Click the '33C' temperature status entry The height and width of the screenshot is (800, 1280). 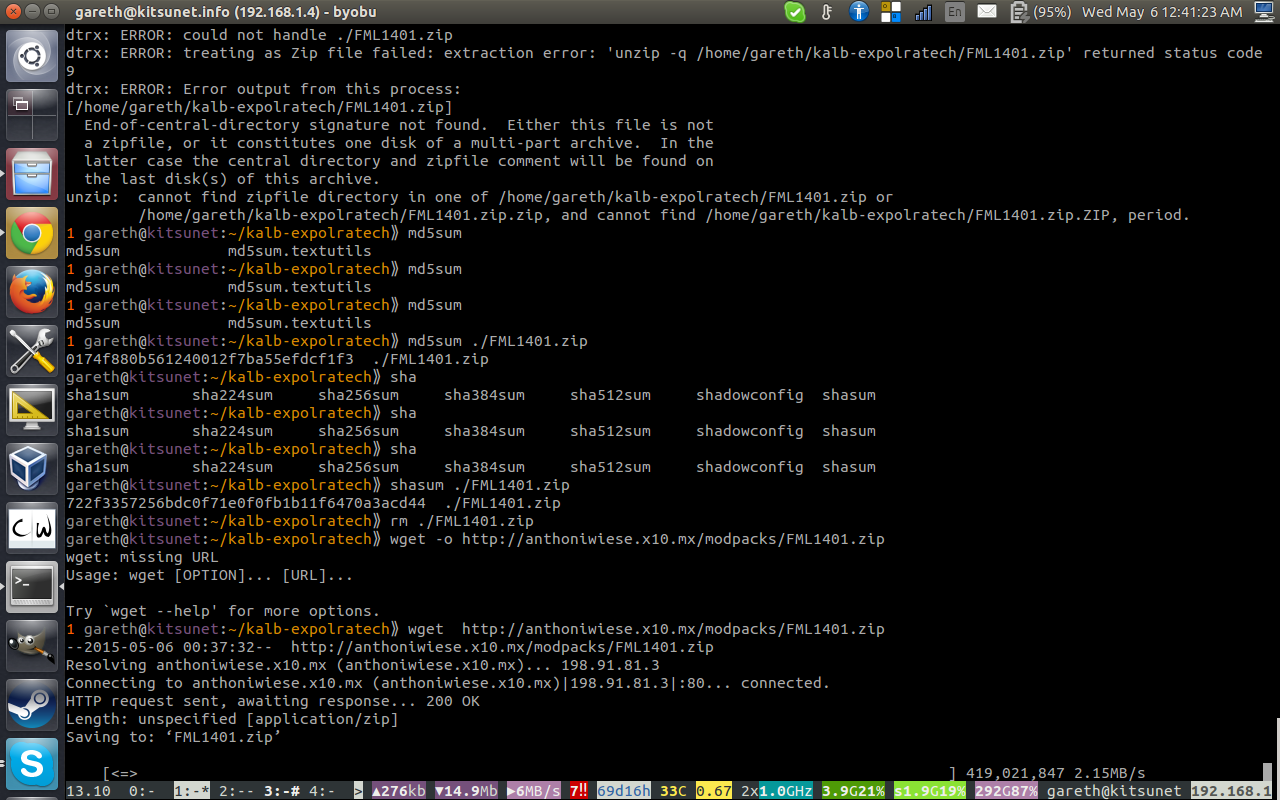click(x=673, y=791)
